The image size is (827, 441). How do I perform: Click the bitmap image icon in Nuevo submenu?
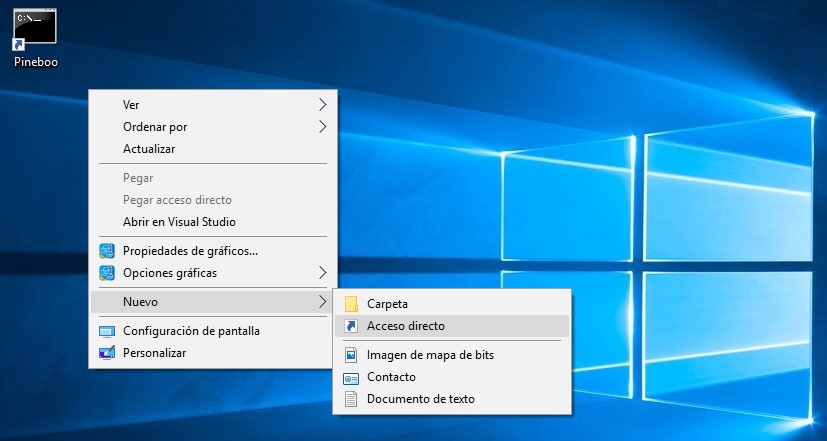click(x=351, y=355)
